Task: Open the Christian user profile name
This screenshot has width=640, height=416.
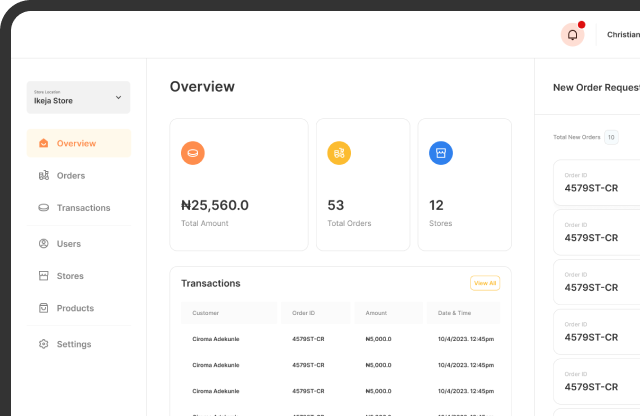Action: point(622,34)
